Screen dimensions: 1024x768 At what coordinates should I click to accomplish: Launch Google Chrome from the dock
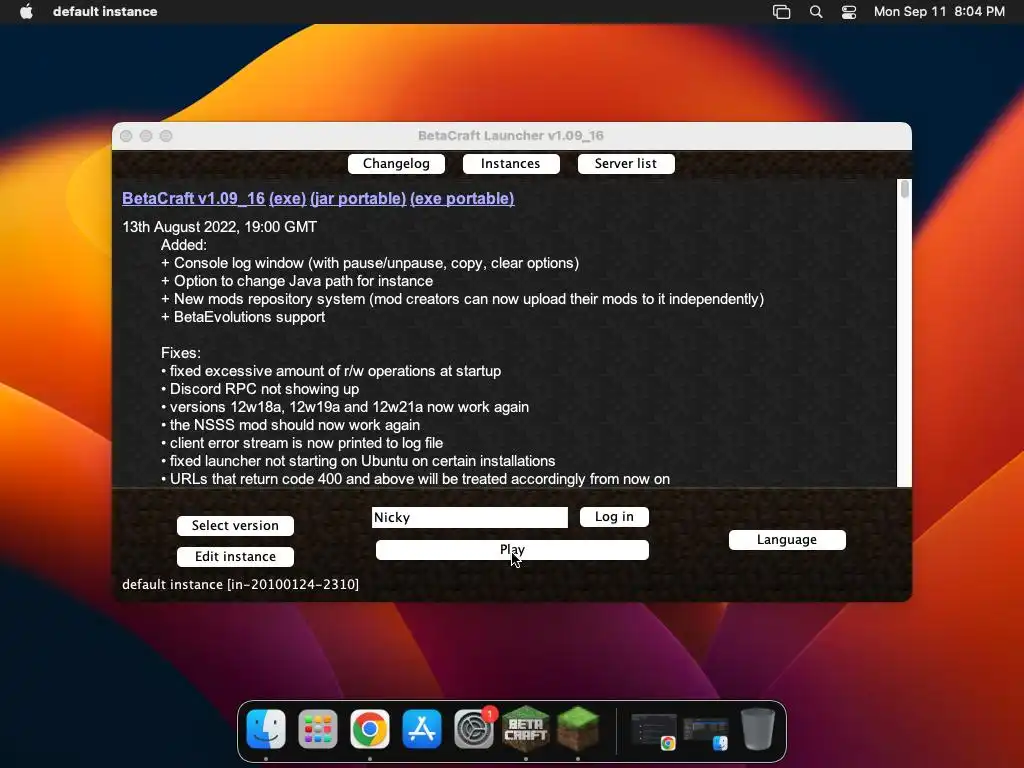coord(370,729)
